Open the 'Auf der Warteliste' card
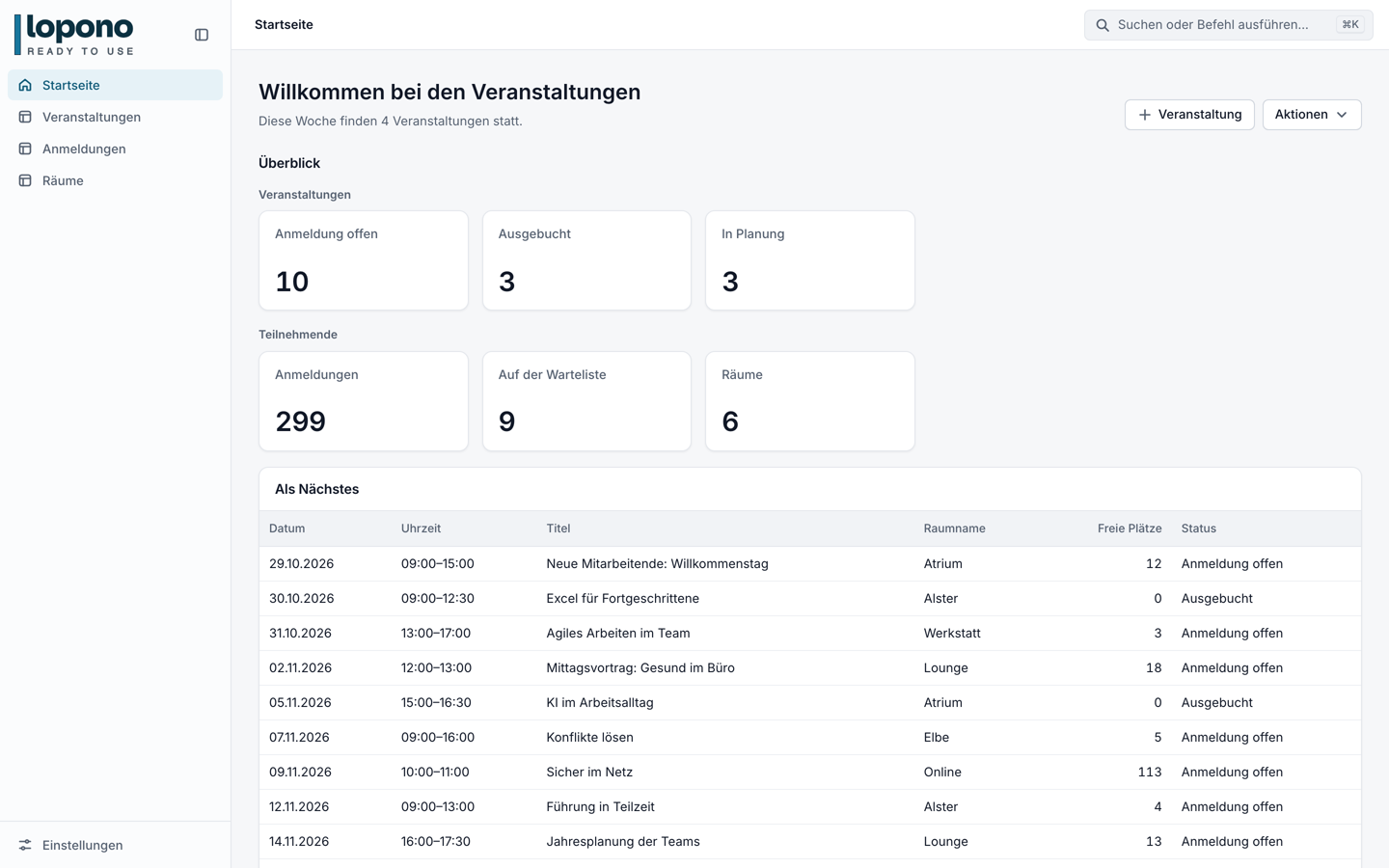The height and width of the screenshot is (868, 1389). click(586, 401)
